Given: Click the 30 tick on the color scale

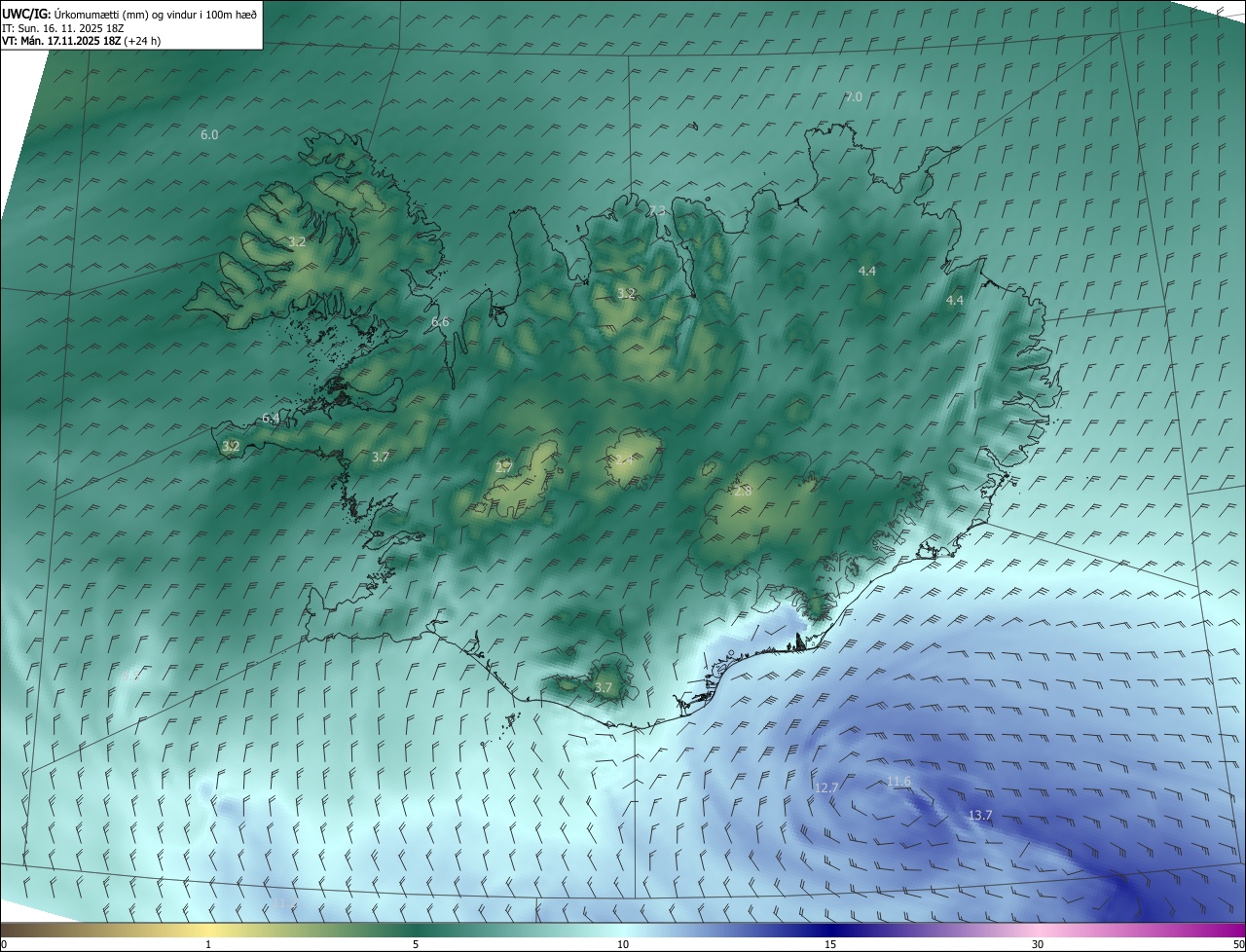Looking at the screenshot, I should 1038,944.
